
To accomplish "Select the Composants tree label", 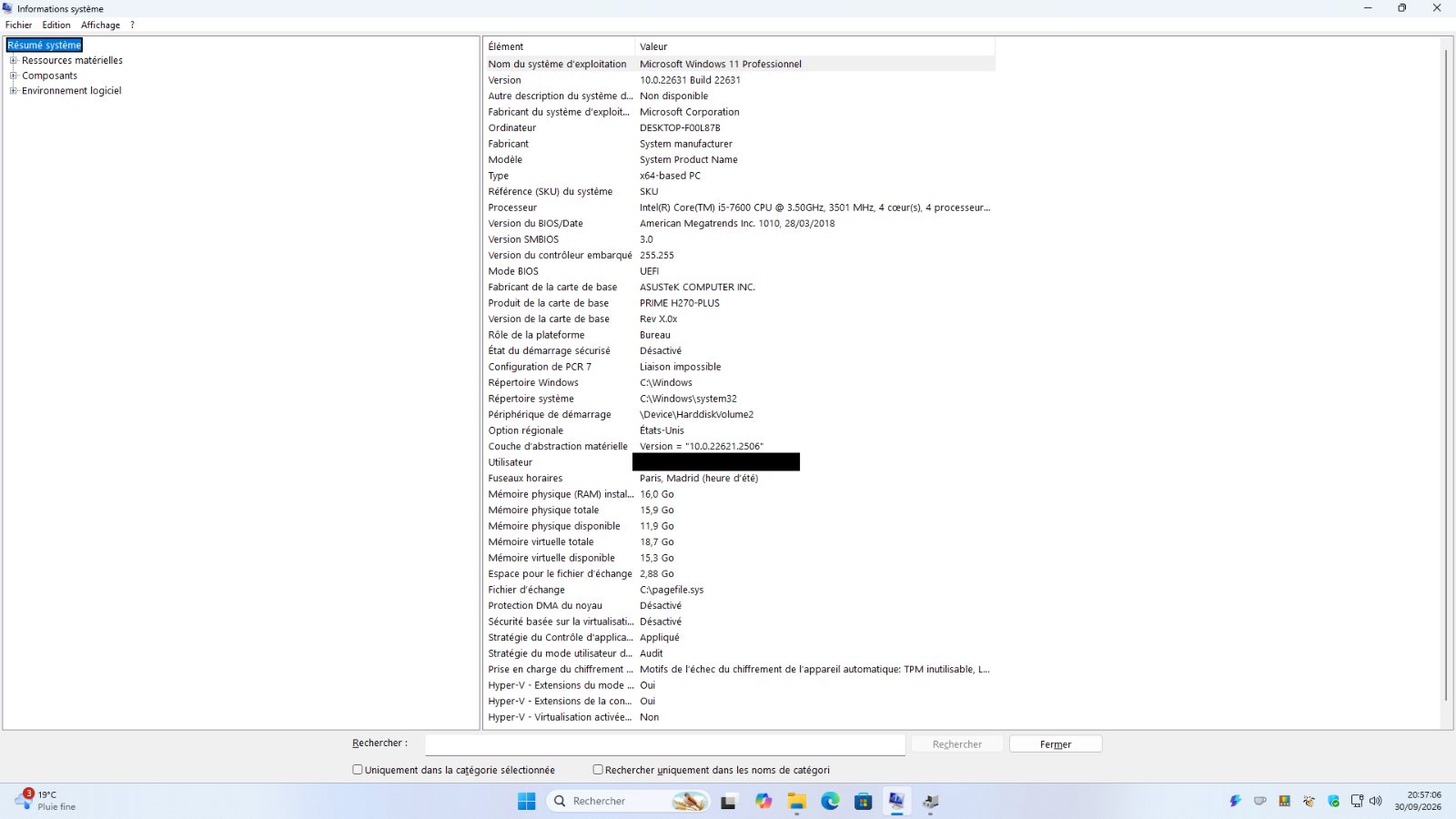I will (49, 76).
